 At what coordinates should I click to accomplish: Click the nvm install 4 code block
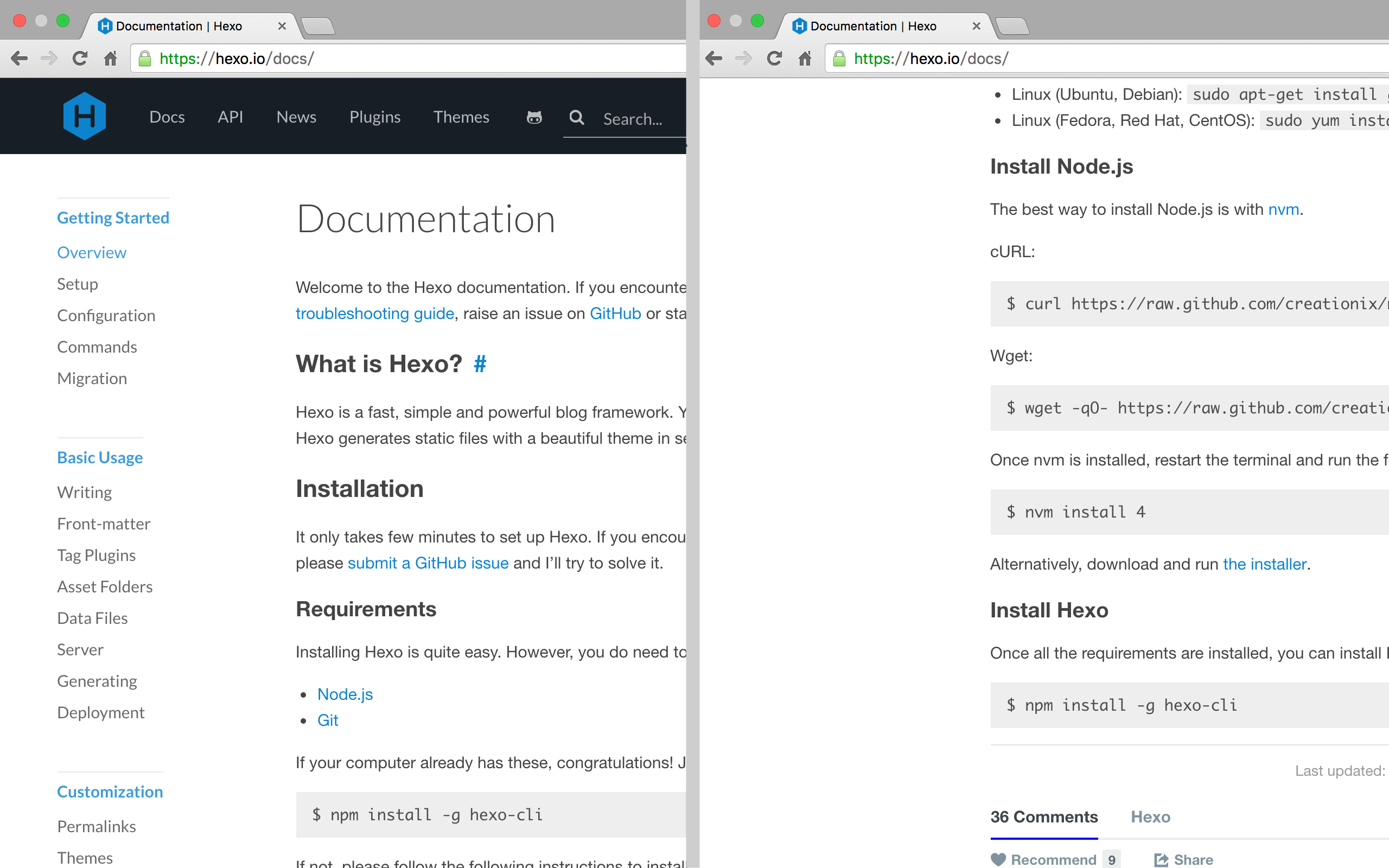[1189, 512]
